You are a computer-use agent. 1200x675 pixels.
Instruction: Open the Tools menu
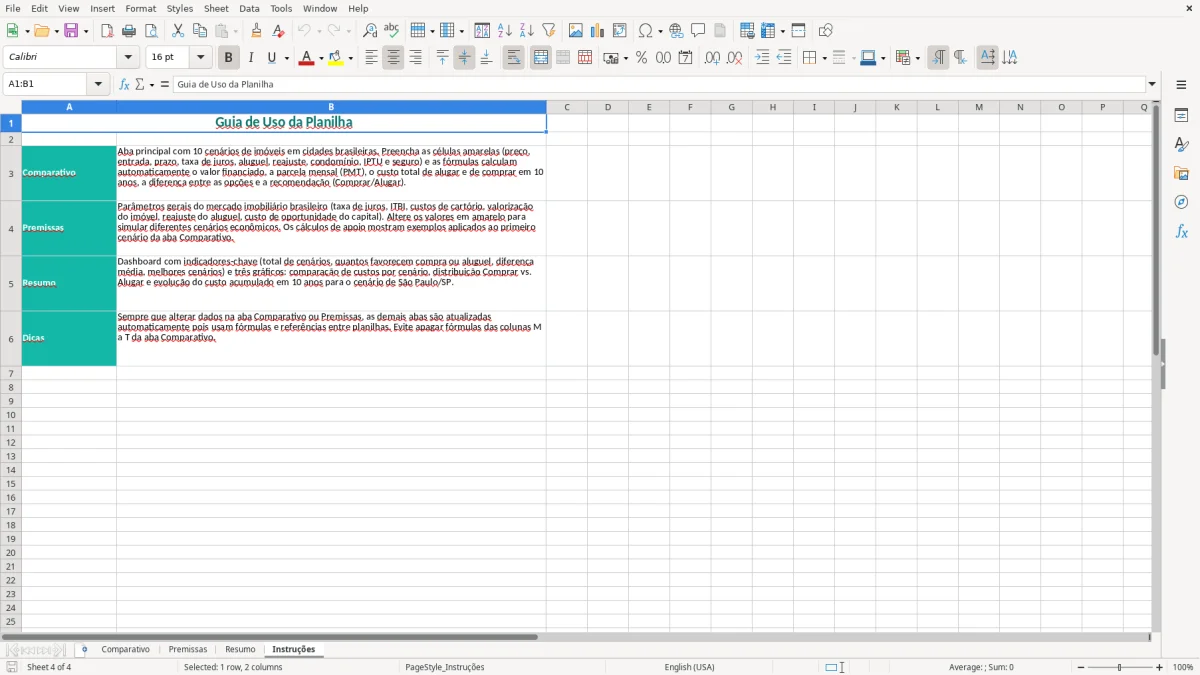pyautogui.click(x=281, y=8)
